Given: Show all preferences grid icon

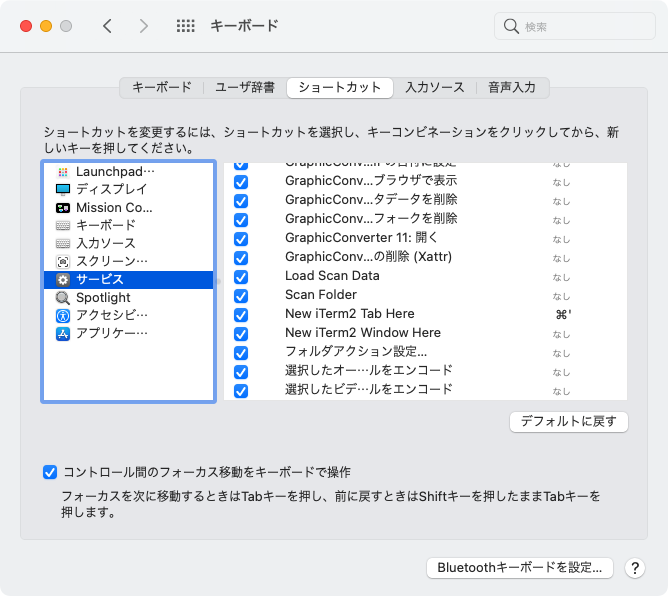Looking at the screenshot, I should [x=186, y=26].
